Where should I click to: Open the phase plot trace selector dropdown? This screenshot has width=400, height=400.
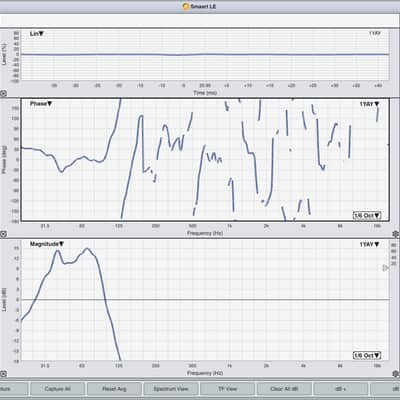pos(369,104)
